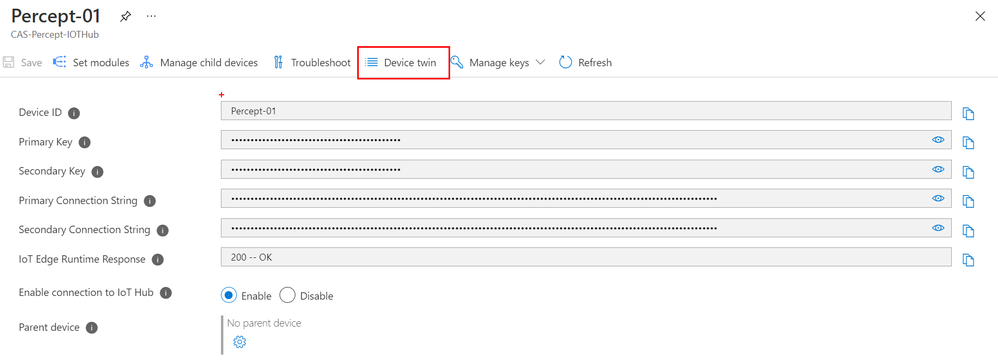The width and height of the screenshot is (998, 360).
Task: Click the 200 -- OK response field
Action: (586, 257)
